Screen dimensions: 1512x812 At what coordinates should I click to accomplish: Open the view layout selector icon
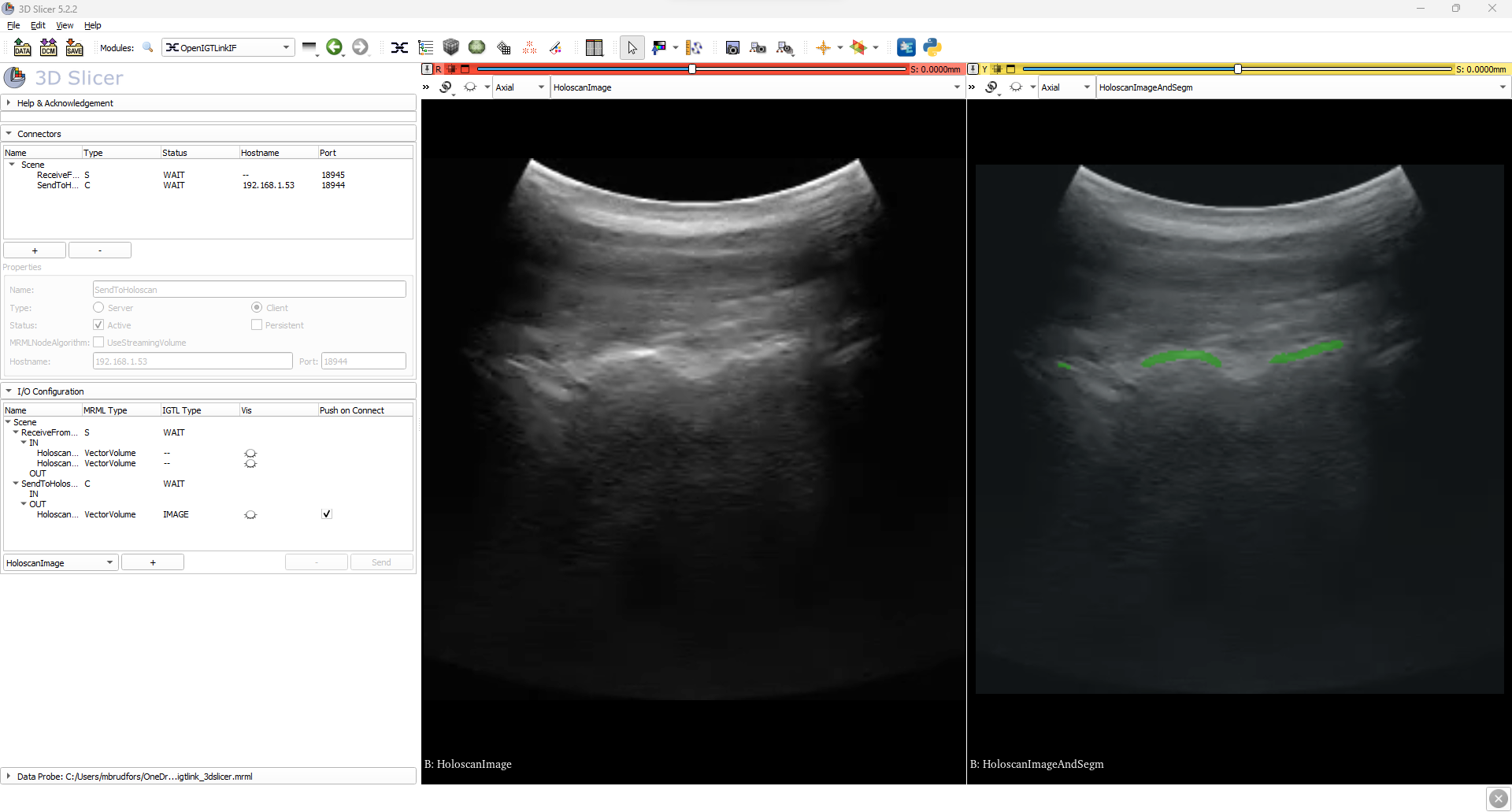[595, 47]
